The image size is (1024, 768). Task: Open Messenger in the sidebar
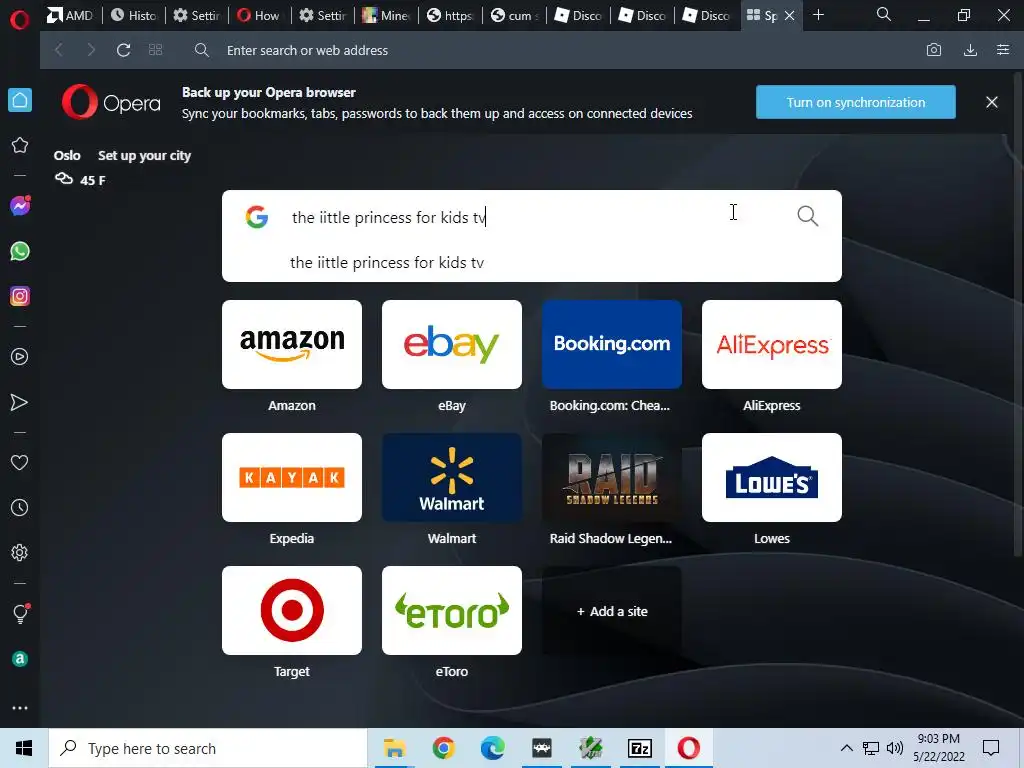pyautogui.click(x=20, y=206)
